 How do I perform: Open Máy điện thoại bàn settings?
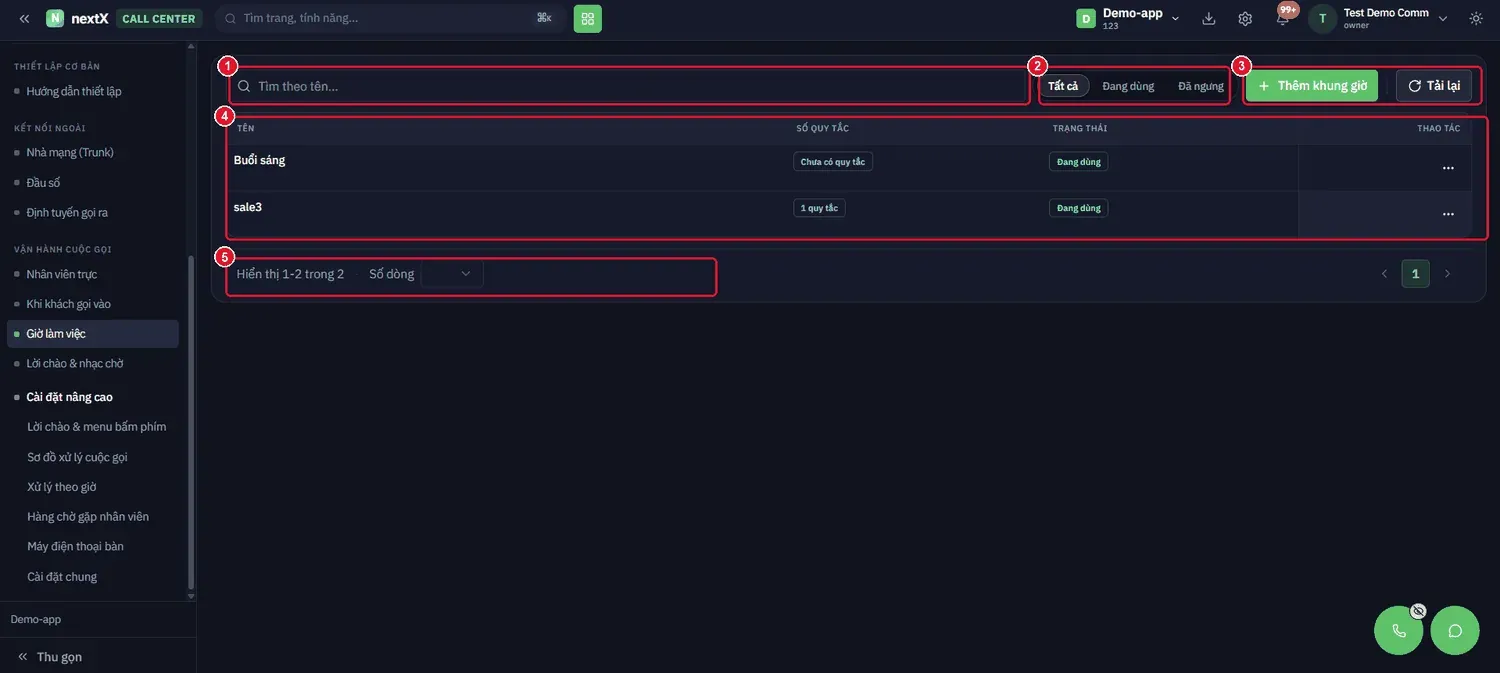point(76,547)
